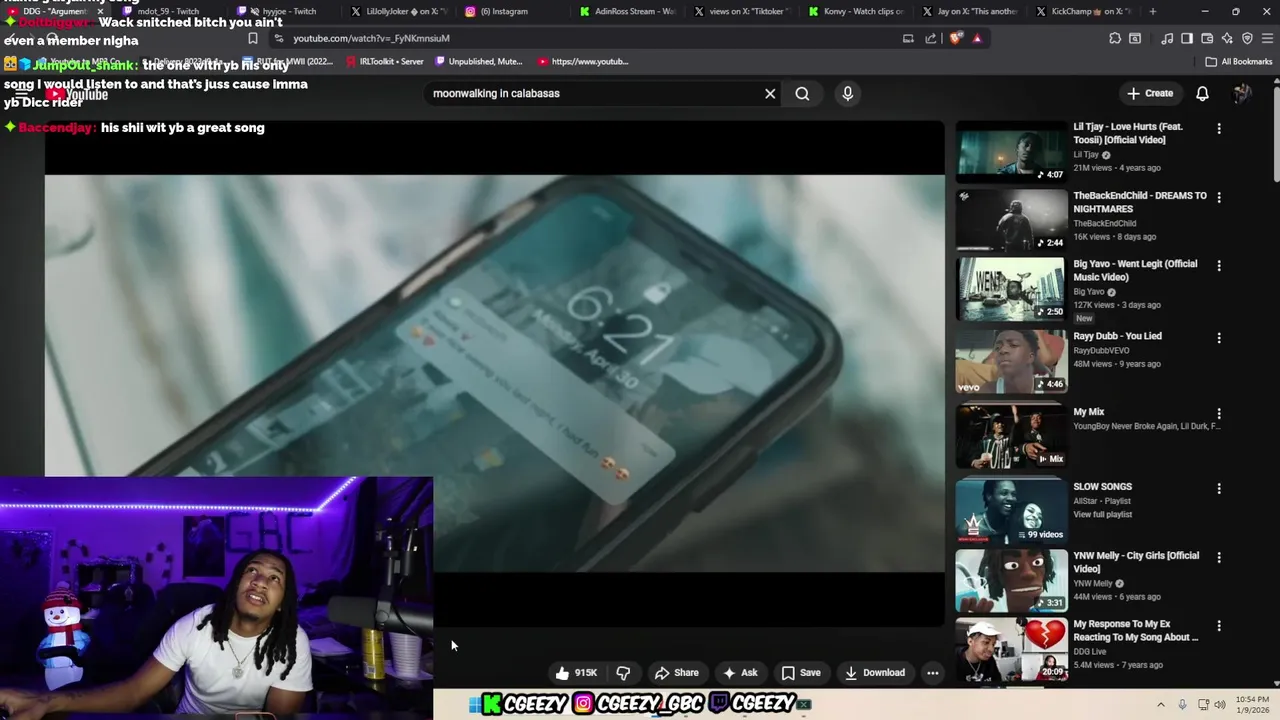Screen dimensions: 1280x720
Task: Play Rayy Dubb - You Lied video
Action: click(x=1011, y=361)
